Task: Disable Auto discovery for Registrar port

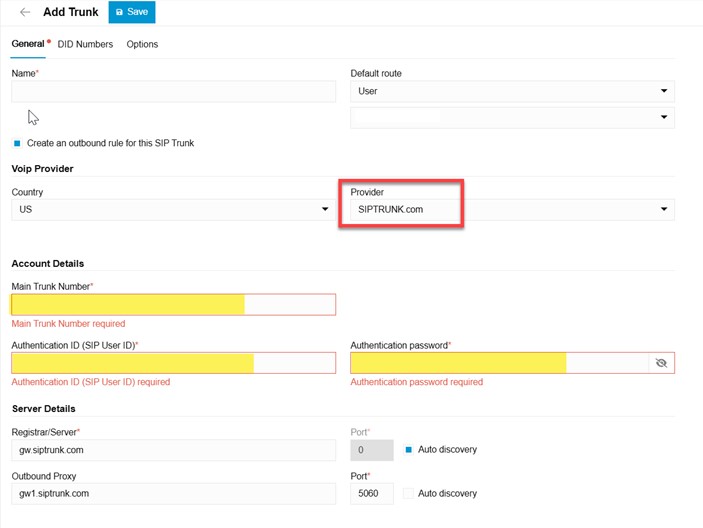Action: (x=408, y=450)
